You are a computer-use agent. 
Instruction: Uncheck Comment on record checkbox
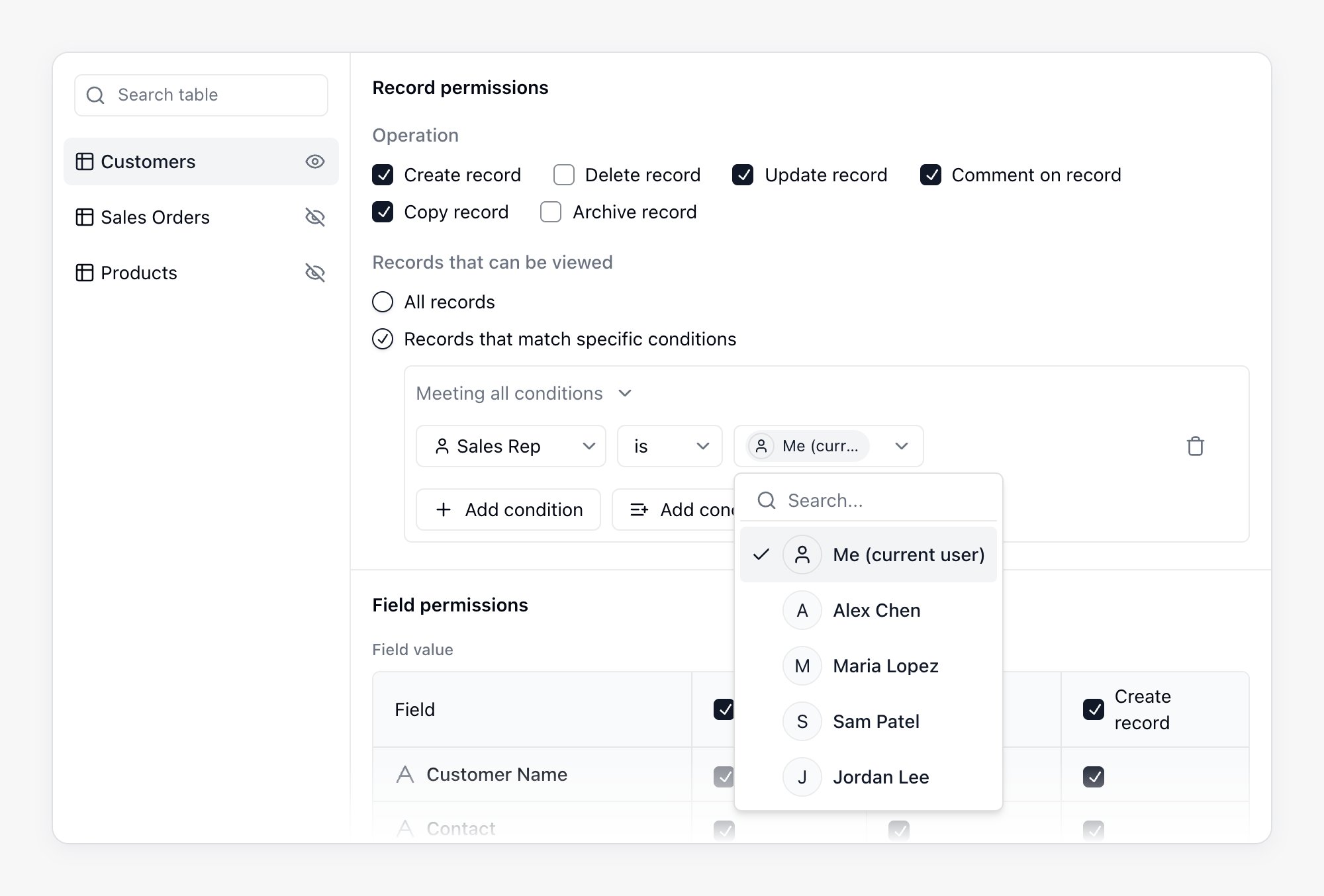point(931,175)
